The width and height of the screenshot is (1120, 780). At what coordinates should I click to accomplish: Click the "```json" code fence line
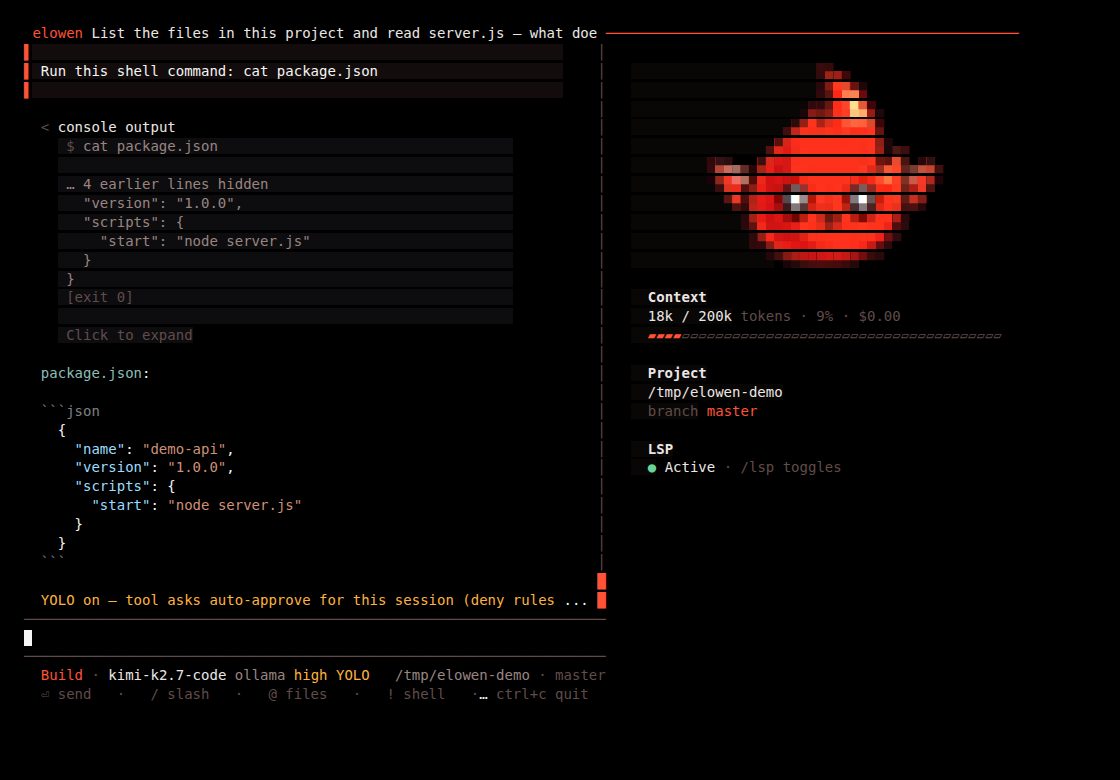[71, 411]
